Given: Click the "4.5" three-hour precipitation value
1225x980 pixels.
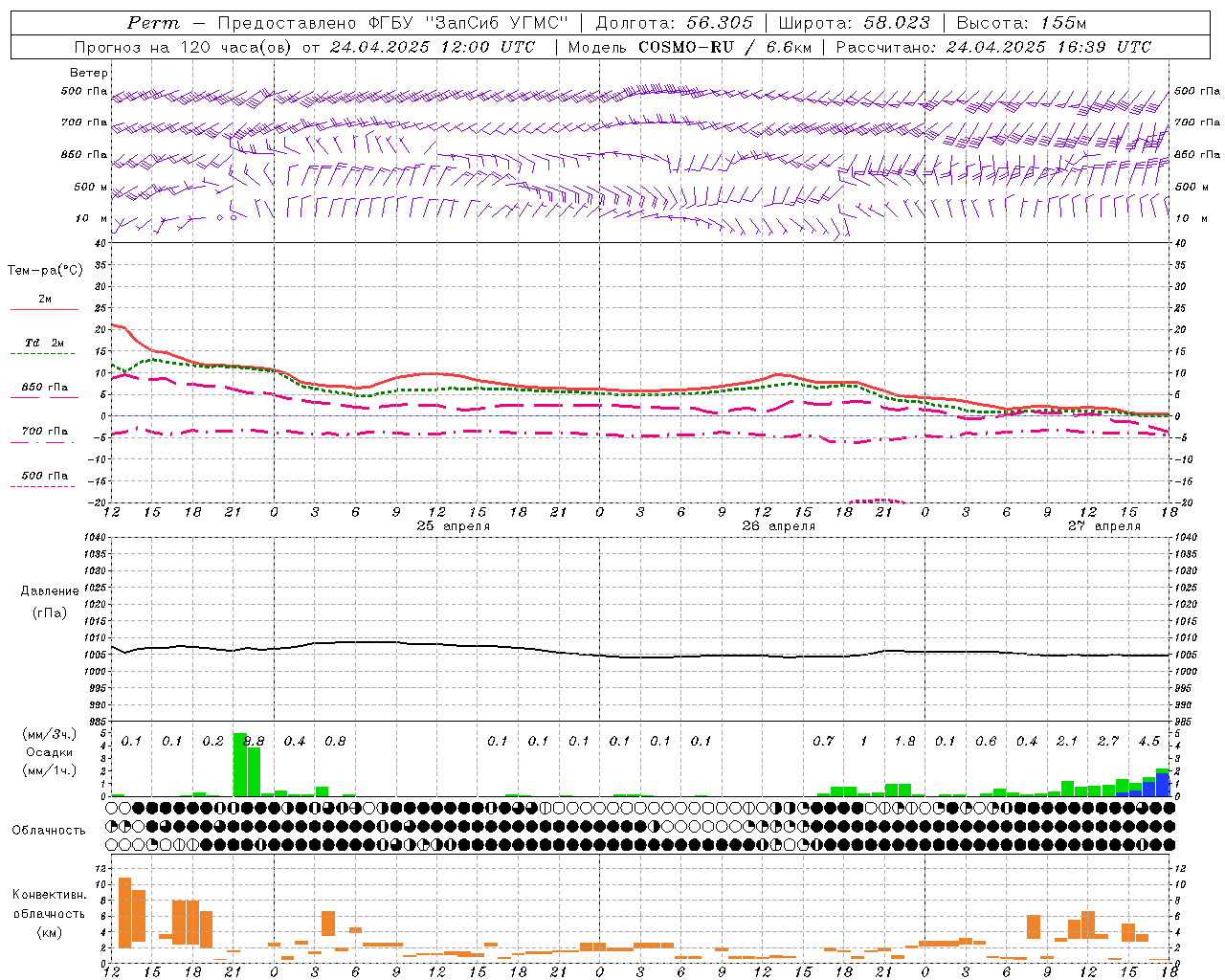Looking at the screenshot, I should coord(1148,741).
